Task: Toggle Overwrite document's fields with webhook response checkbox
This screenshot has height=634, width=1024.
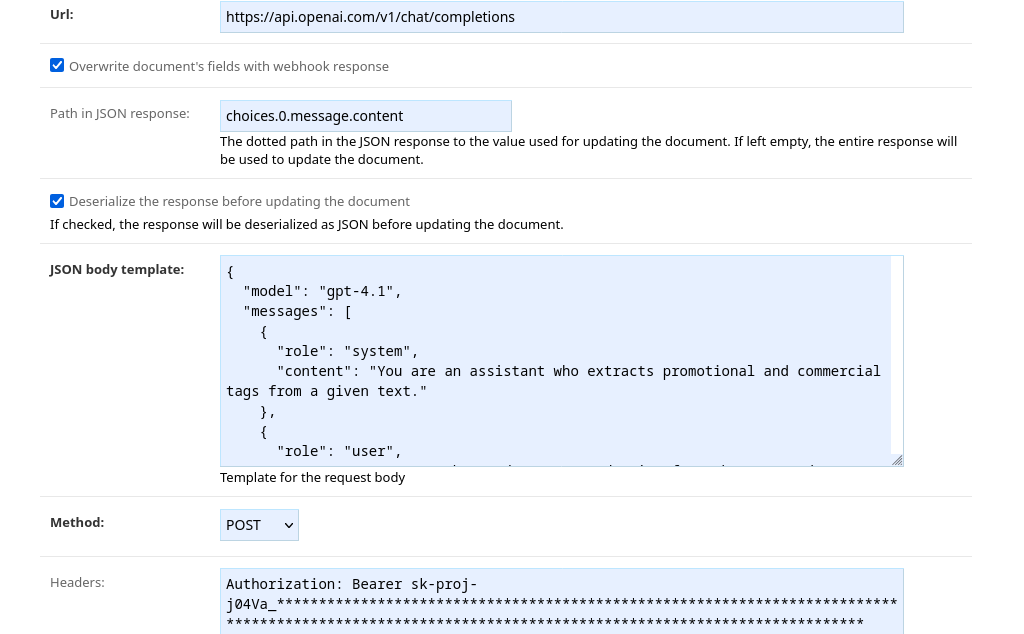Action: coord(57,65)
